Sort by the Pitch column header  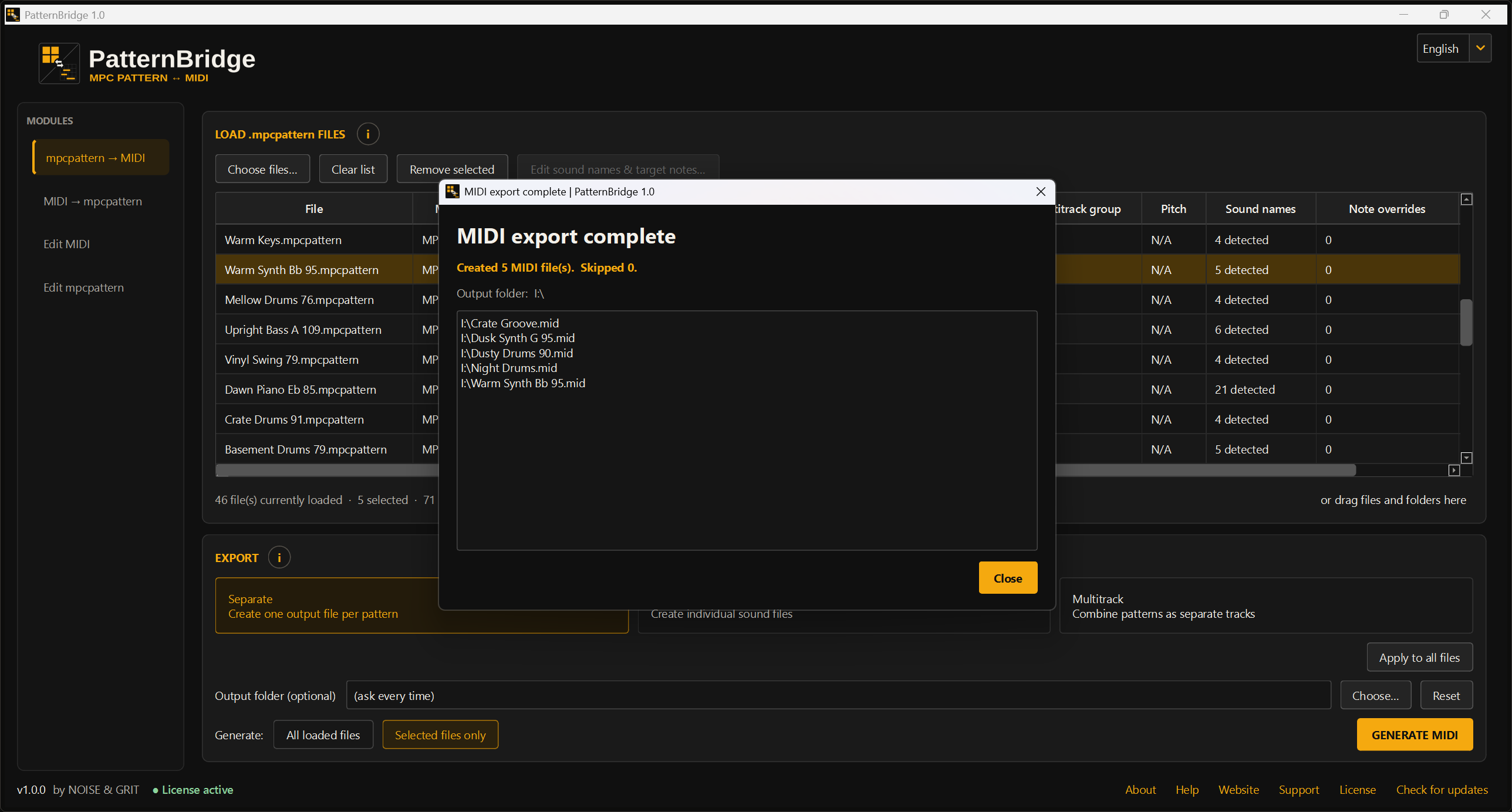click(x=1173, y=209)
